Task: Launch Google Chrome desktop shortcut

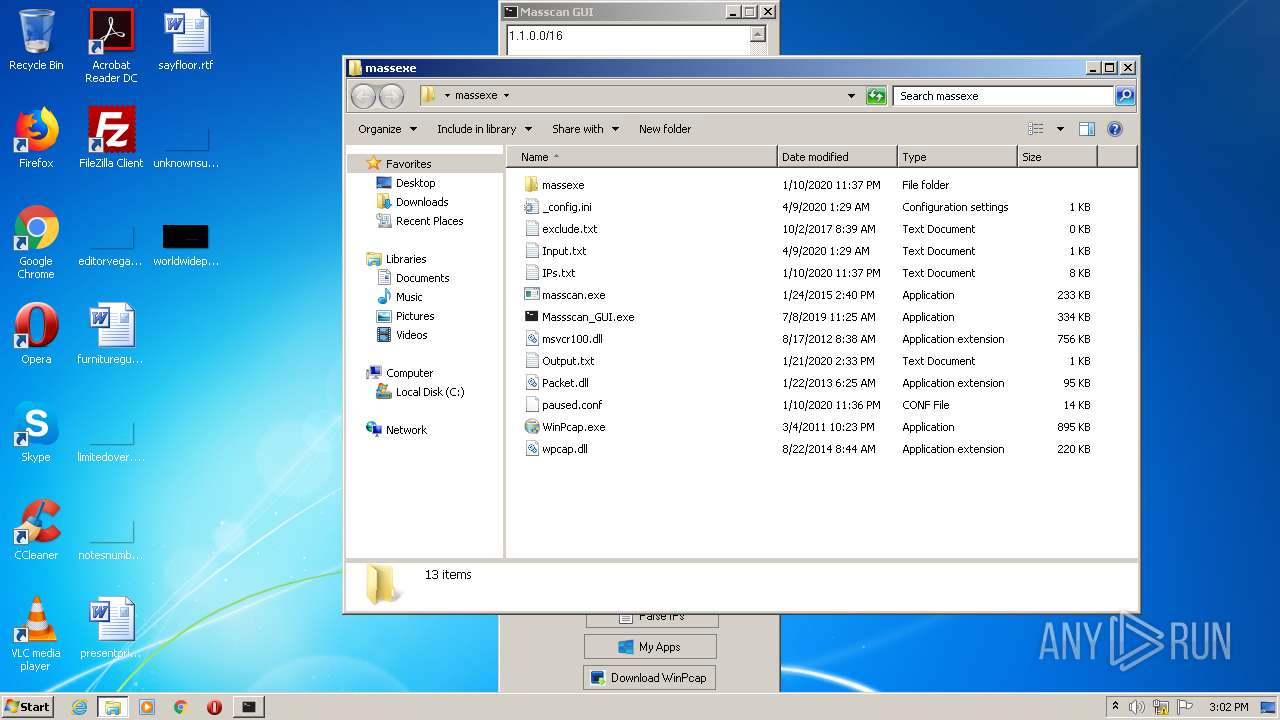Action: coord(36,241)
